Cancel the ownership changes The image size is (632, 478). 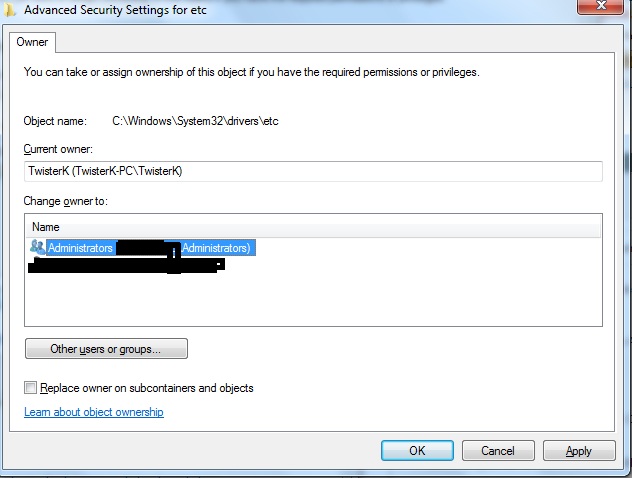[x=497, y=451]
